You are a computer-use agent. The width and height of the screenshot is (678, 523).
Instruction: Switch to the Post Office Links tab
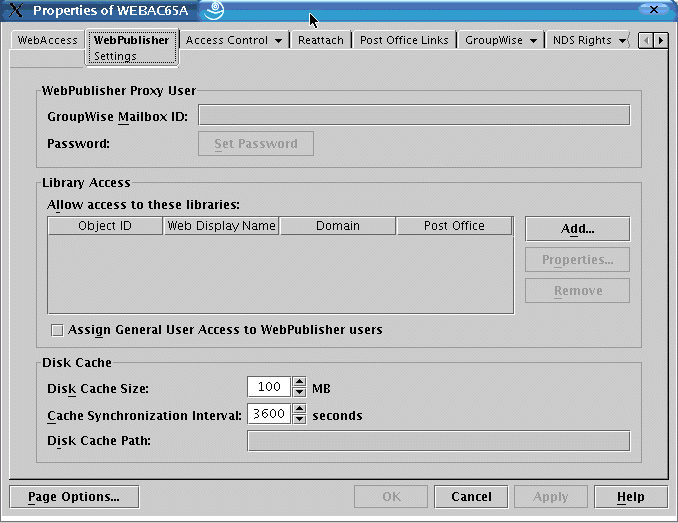coord(405,41)
